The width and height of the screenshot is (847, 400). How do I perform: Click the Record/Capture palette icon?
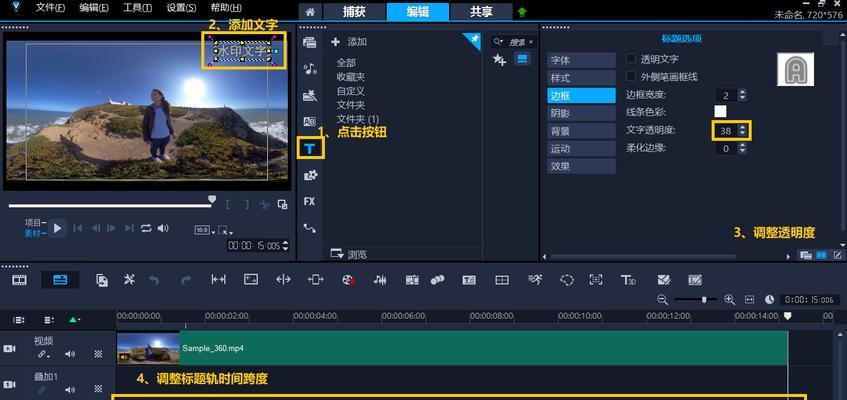(x=348, y=280)
